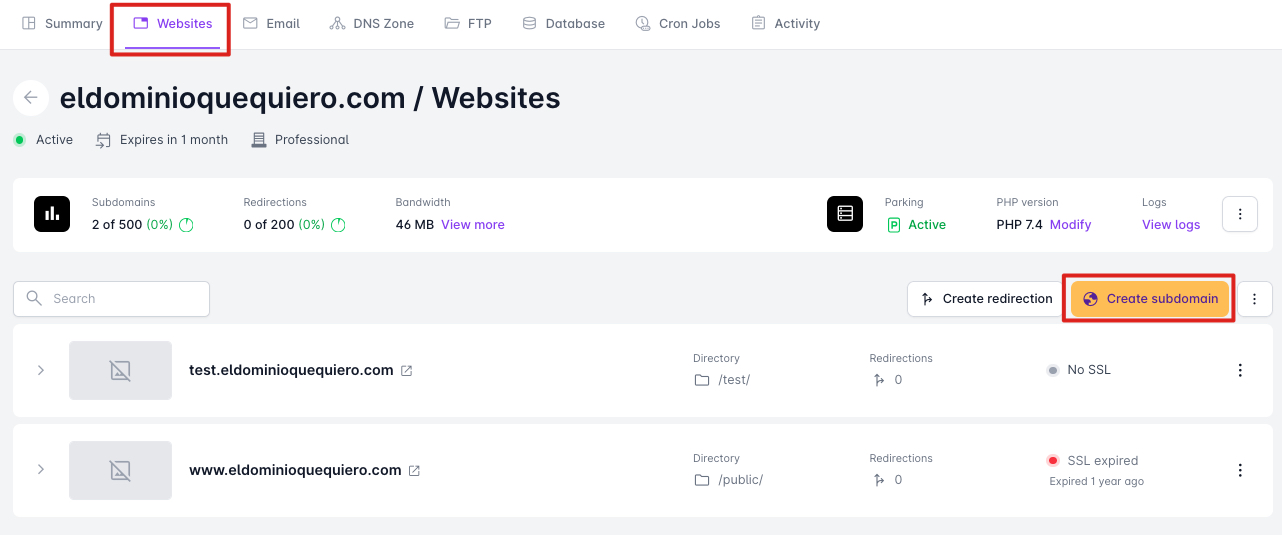Open three-dot menu for test subdomain row

[1240, 370]
